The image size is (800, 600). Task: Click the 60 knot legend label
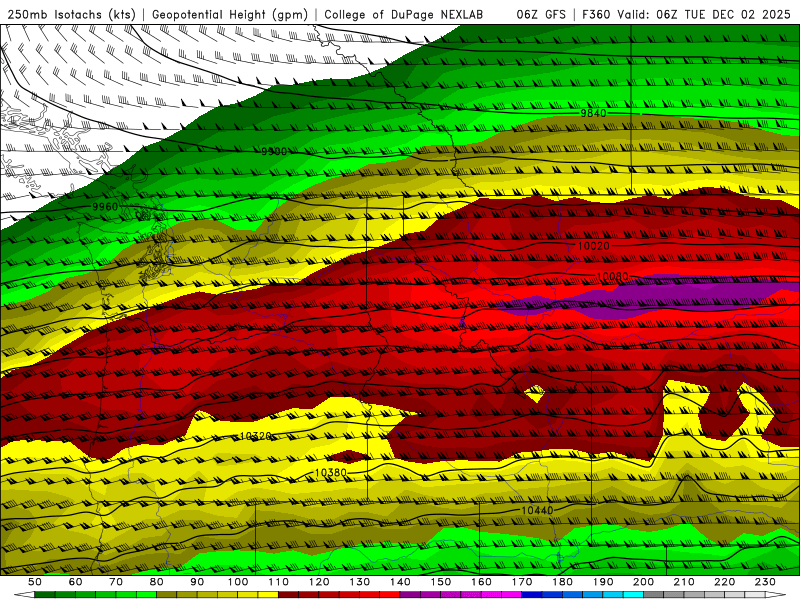pos(75,582)
